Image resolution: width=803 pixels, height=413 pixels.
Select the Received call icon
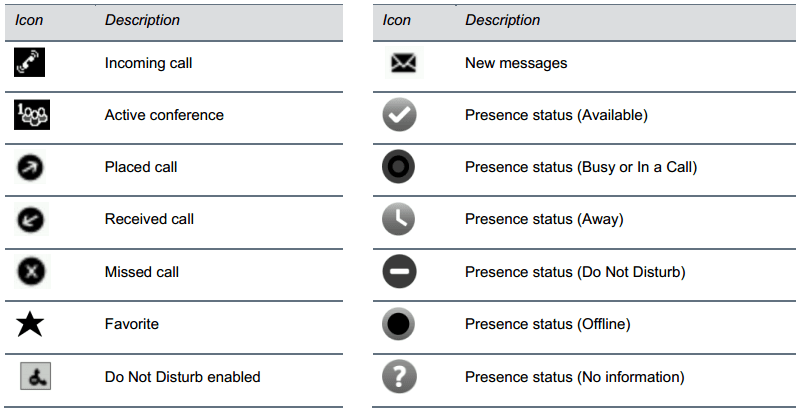(31, 220)
